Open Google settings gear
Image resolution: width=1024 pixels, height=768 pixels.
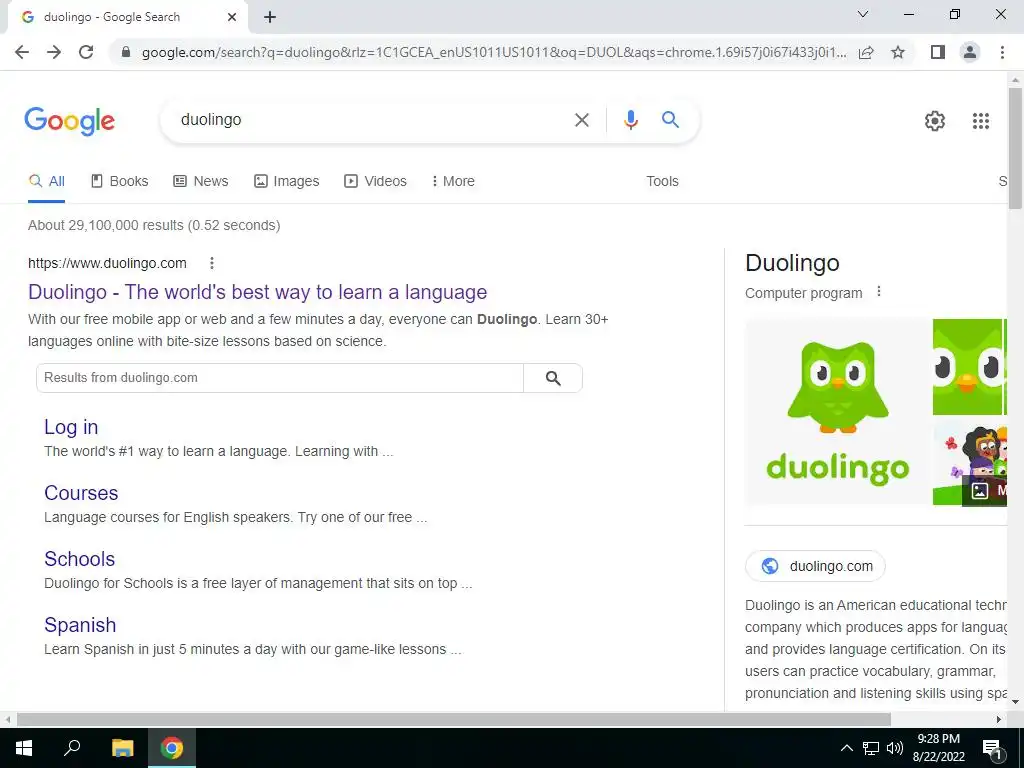(x=935, y=121)
